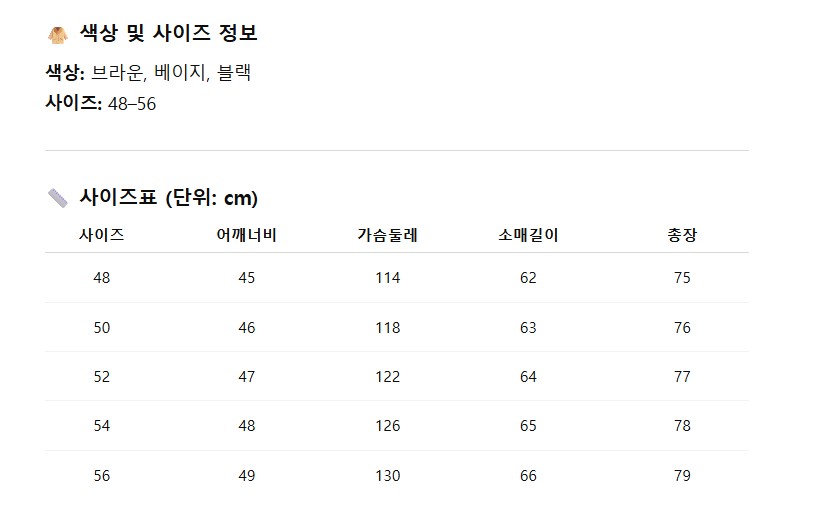This screenshot has width=813, height=525.
Task: Click the 색상 및 사이즈 정보 heading
Action: pos(168,34)
